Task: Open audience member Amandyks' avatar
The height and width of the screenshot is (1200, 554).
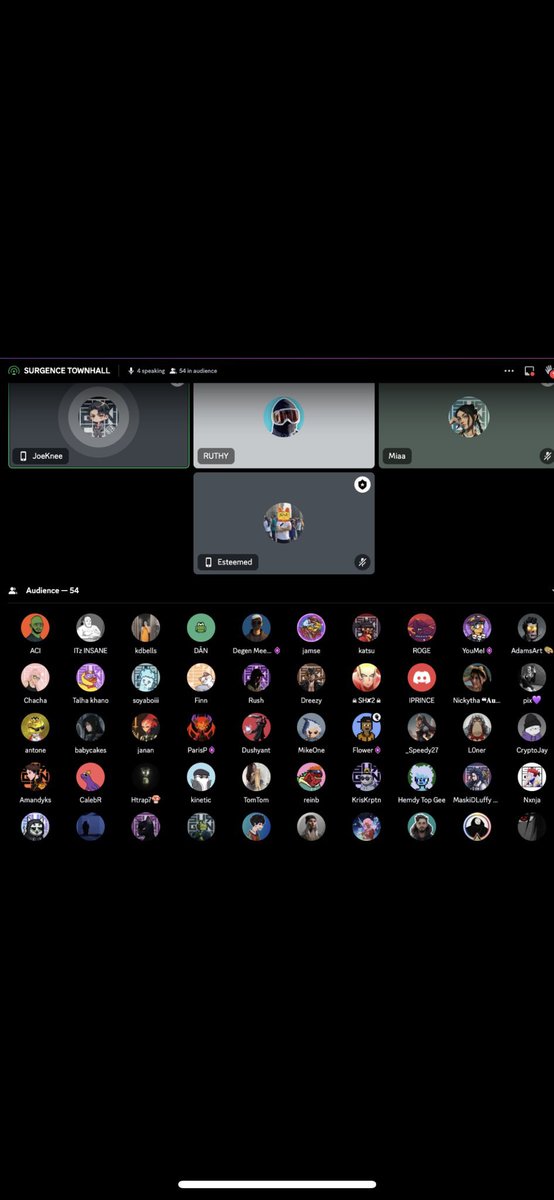Action: tap(35, 777)
